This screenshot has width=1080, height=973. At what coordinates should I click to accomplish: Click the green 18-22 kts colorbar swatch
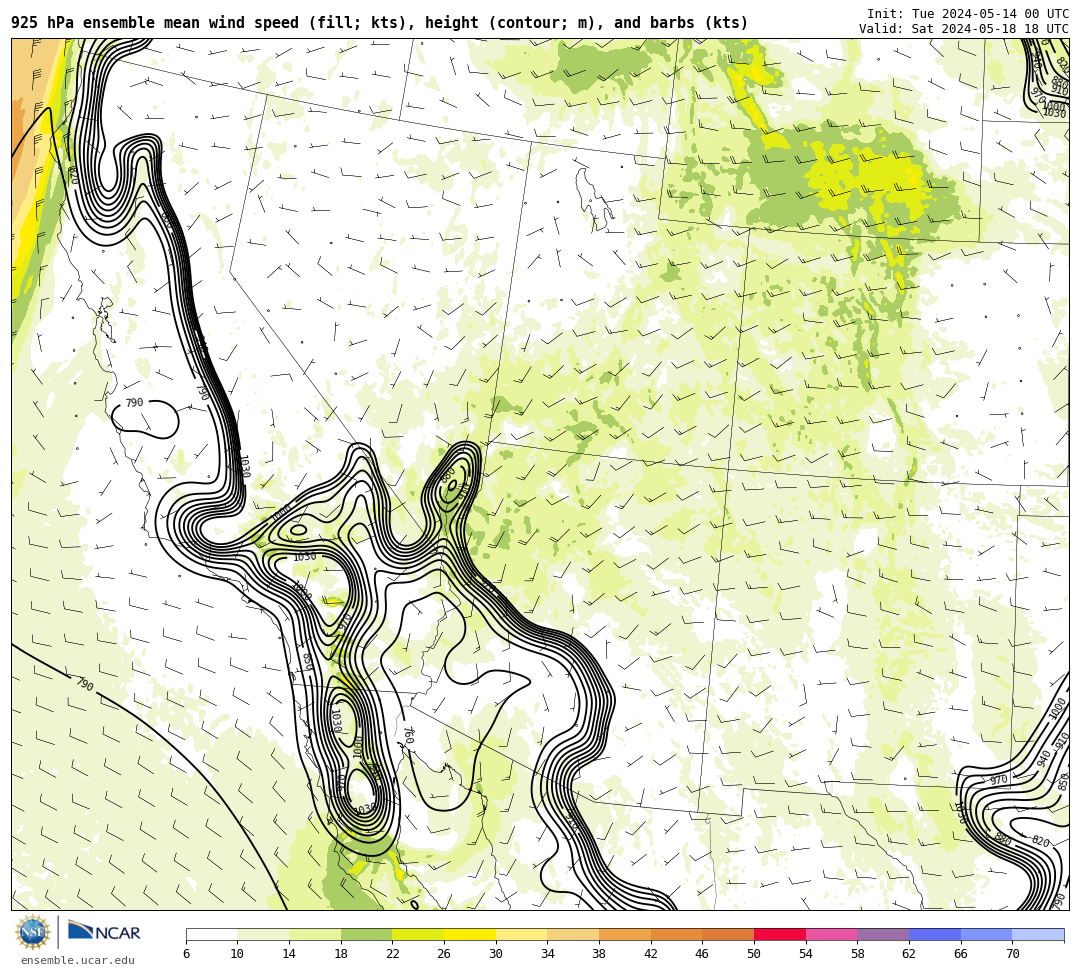366,934
